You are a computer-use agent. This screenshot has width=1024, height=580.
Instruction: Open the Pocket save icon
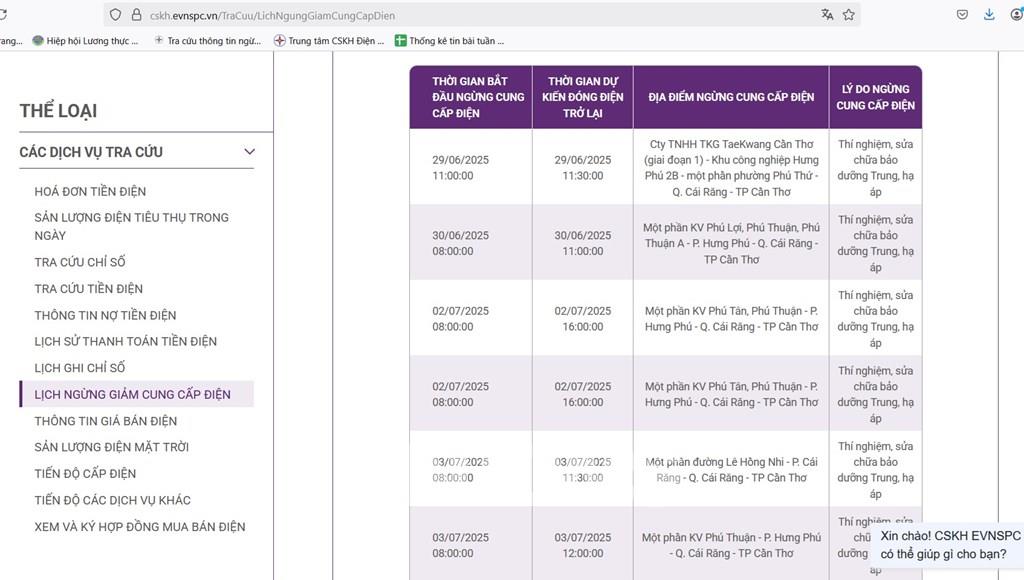[962, 15]
